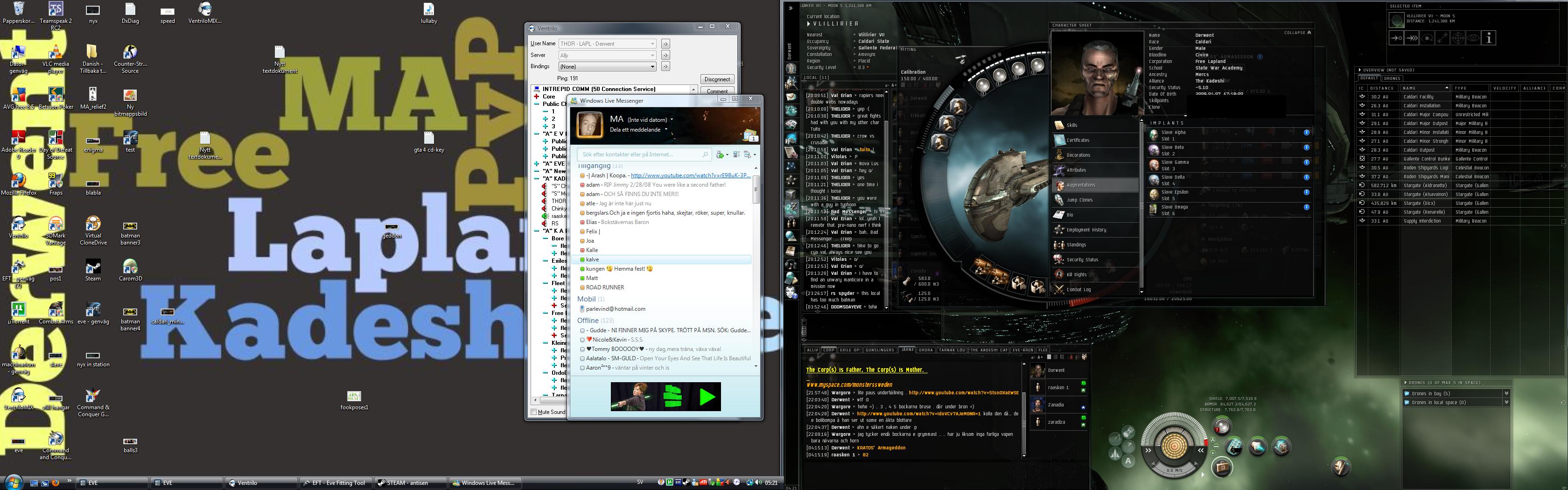The image size is (1568, 490).
Task: Open the Bindings dropdown in Ventrilo
Action: click(x=608, y=66)
